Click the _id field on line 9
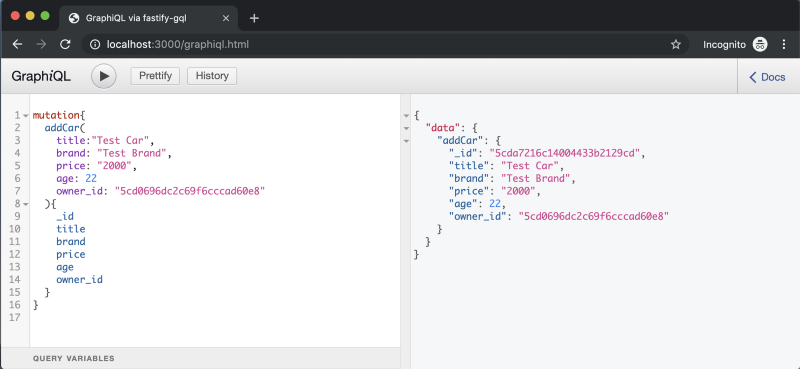The image size is (800, 369). tap(65, 216)
